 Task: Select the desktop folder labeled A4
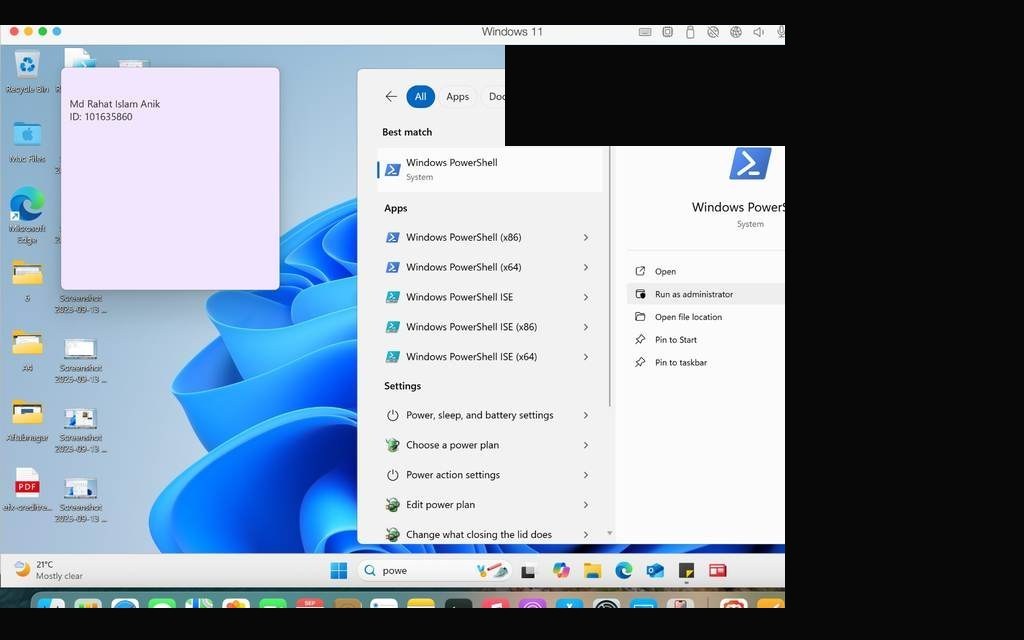pyautogui.click(x=27, y=350)
